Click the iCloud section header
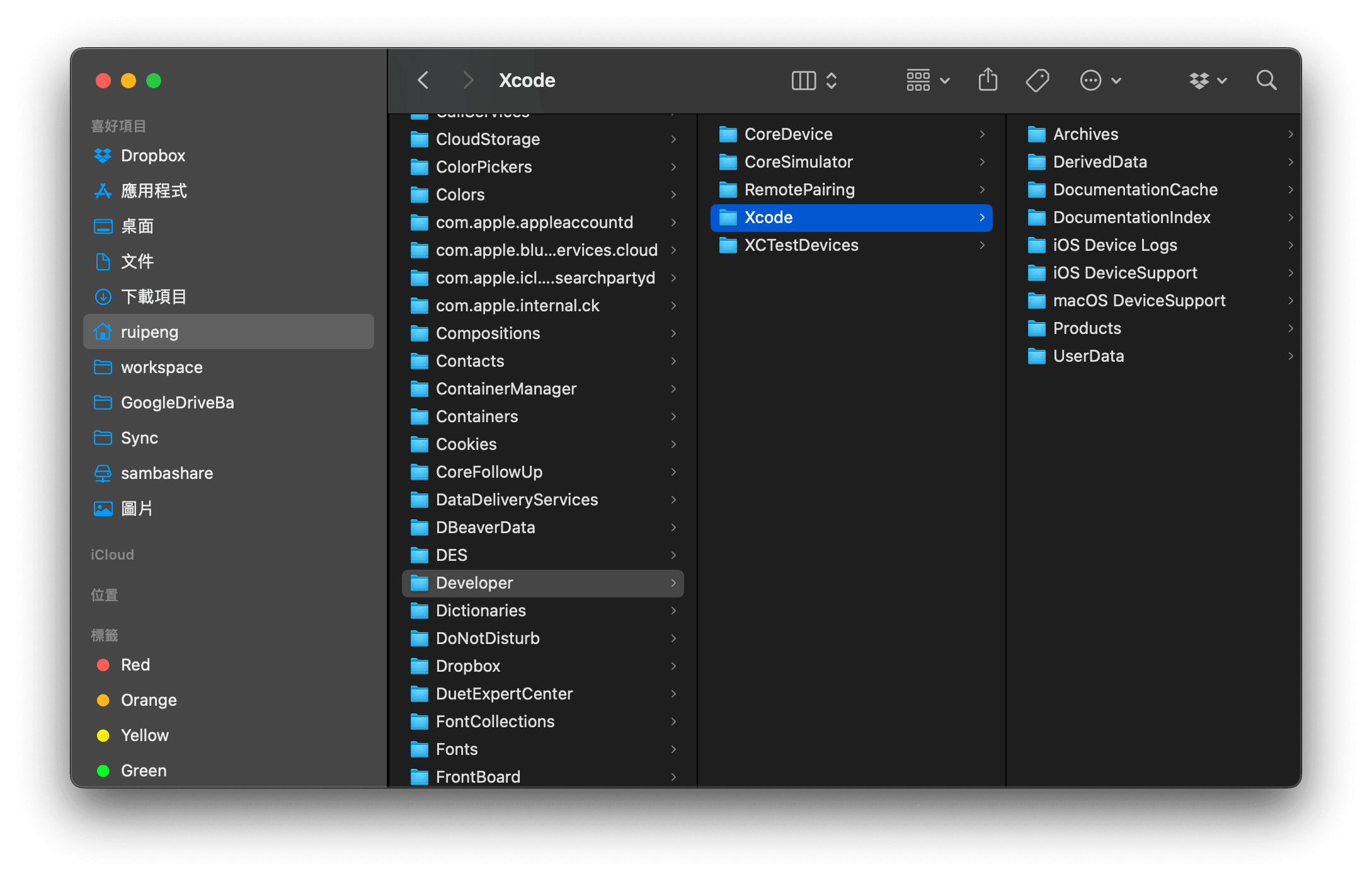The width and height of the screenshot is (1372, 881). point(112,555)
